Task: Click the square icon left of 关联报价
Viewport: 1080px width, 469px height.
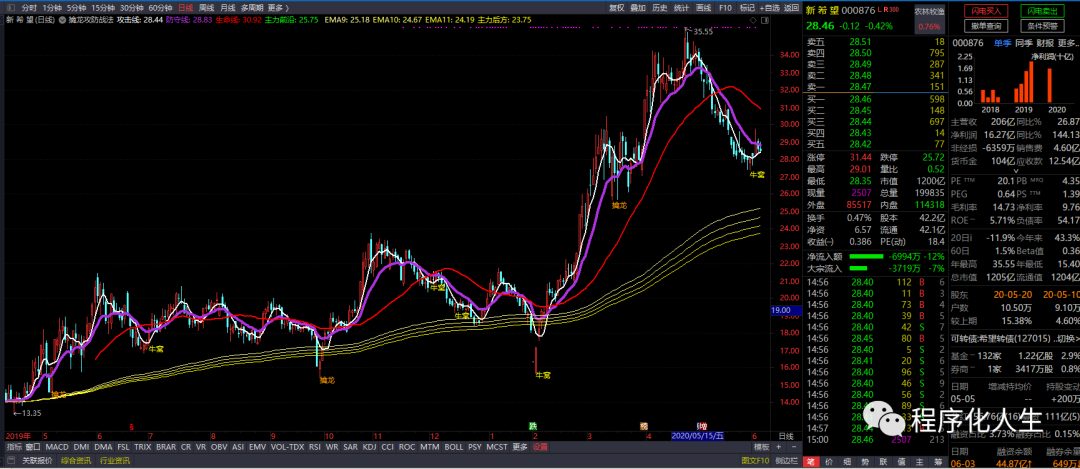Action: coord(12,459)
